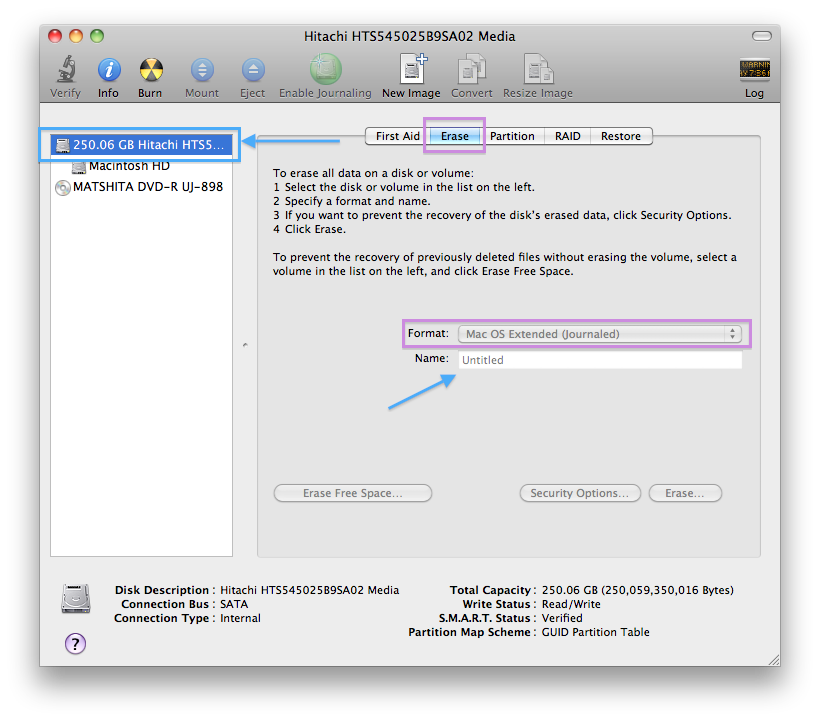Click the Resize Image toolbar icon
820x721 pixels.
click(538, 68)
